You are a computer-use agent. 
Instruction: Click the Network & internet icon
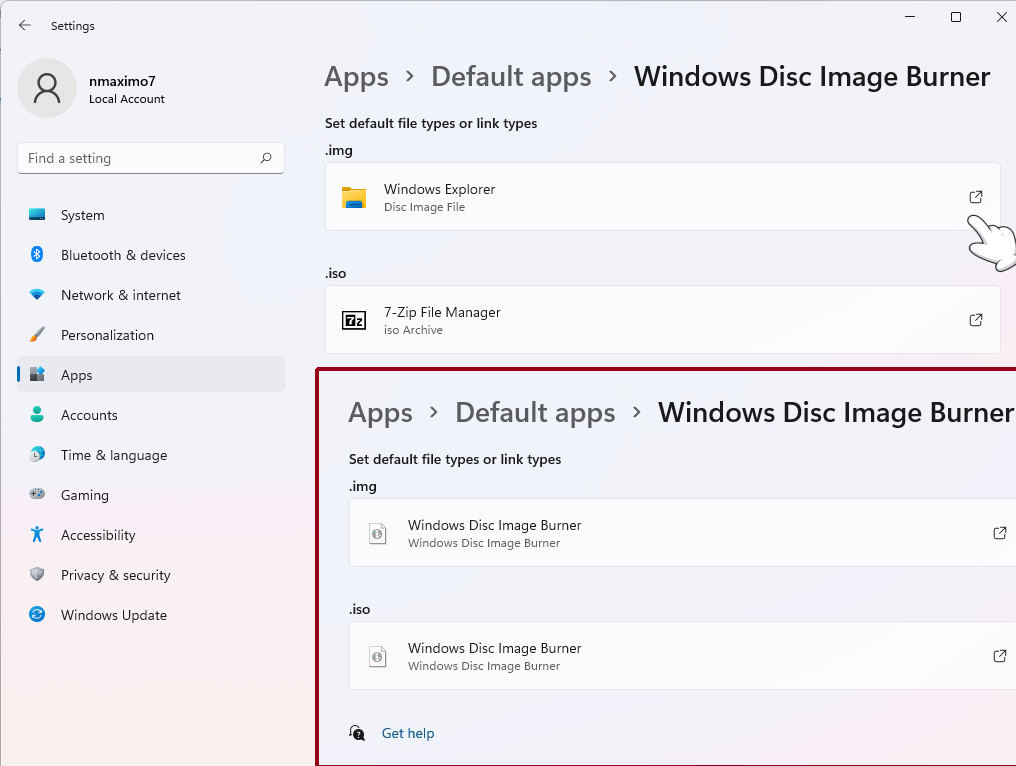(x=37, y=295)
